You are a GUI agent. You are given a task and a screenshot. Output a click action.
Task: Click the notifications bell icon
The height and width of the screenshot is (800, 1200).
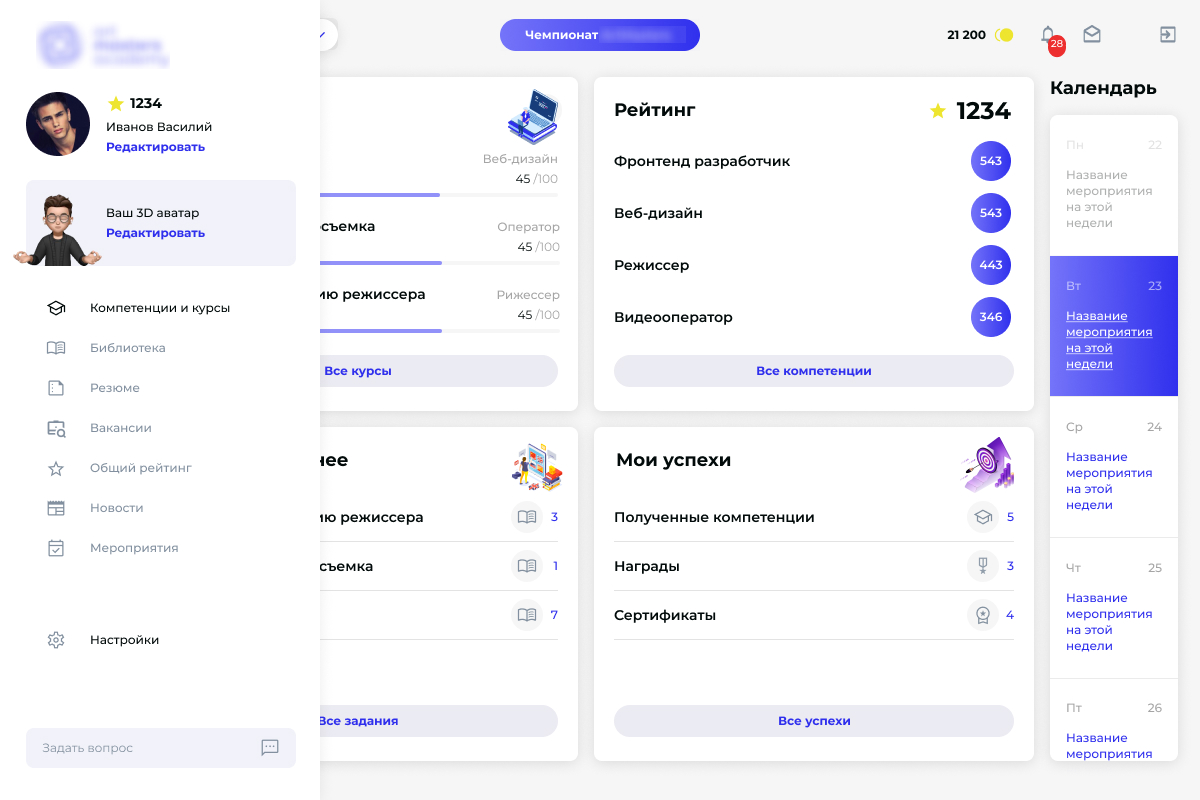[x=1048, y=35]
